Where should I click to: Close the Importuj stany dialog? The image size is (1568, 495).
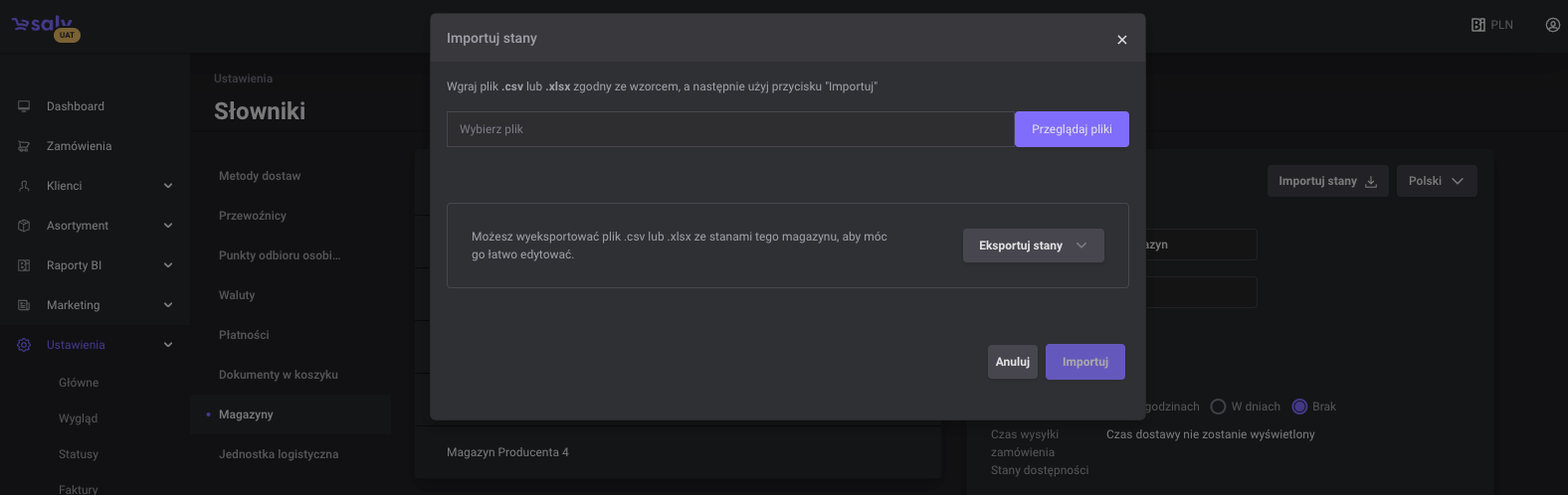point(1121,40)
